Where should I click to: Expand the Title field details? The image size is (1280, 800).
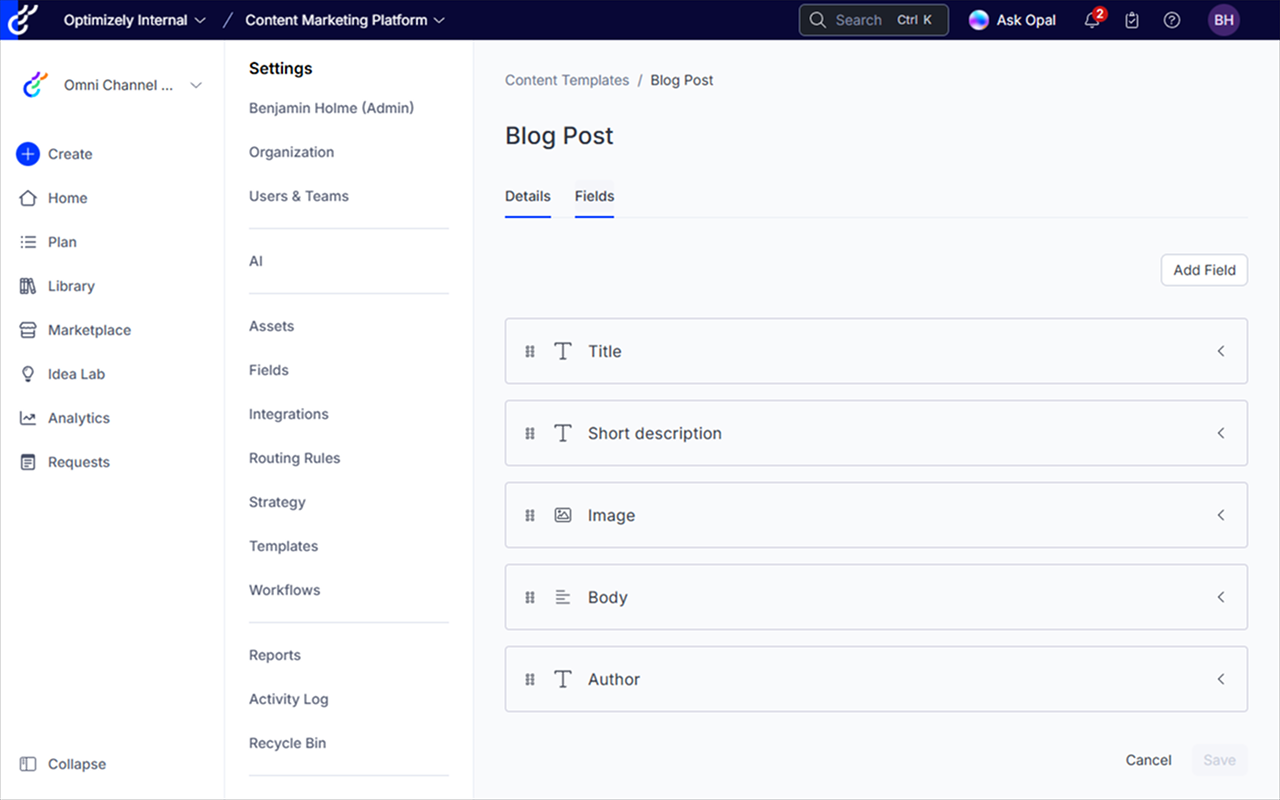(1220, 351)
